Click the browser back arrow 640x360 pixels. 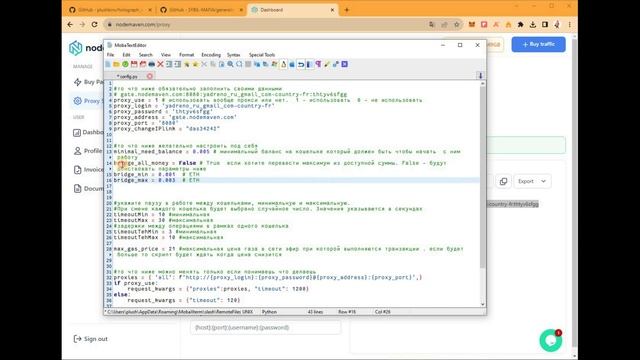pyautogui.click(x=70, y=24)
